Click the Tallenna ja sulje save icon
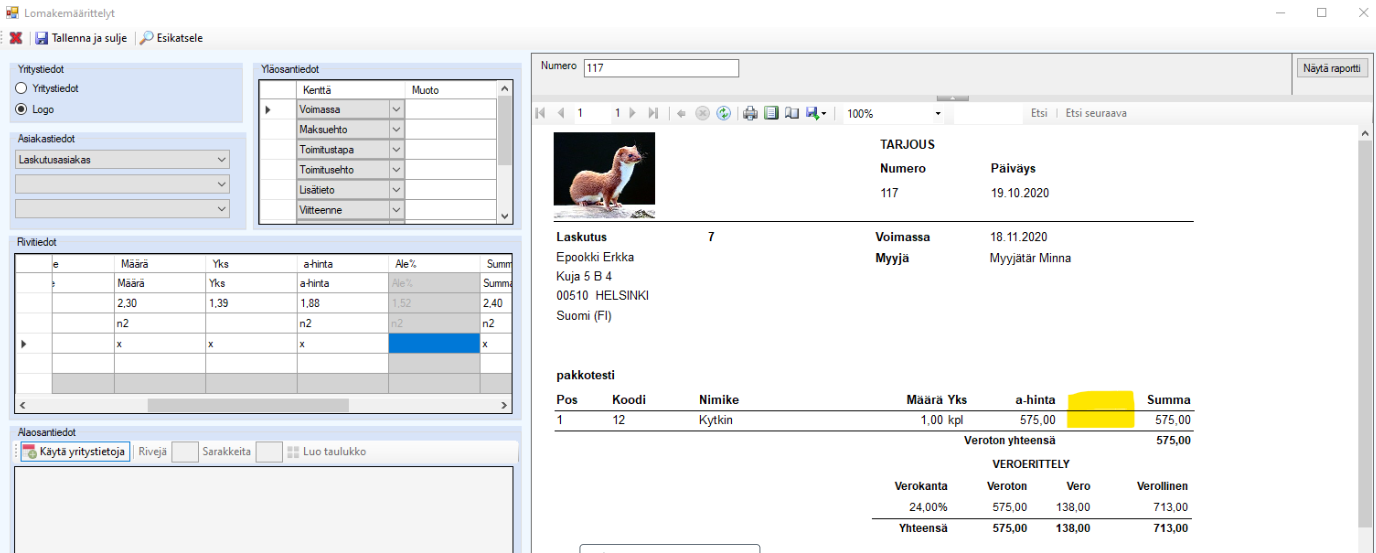 42,38
